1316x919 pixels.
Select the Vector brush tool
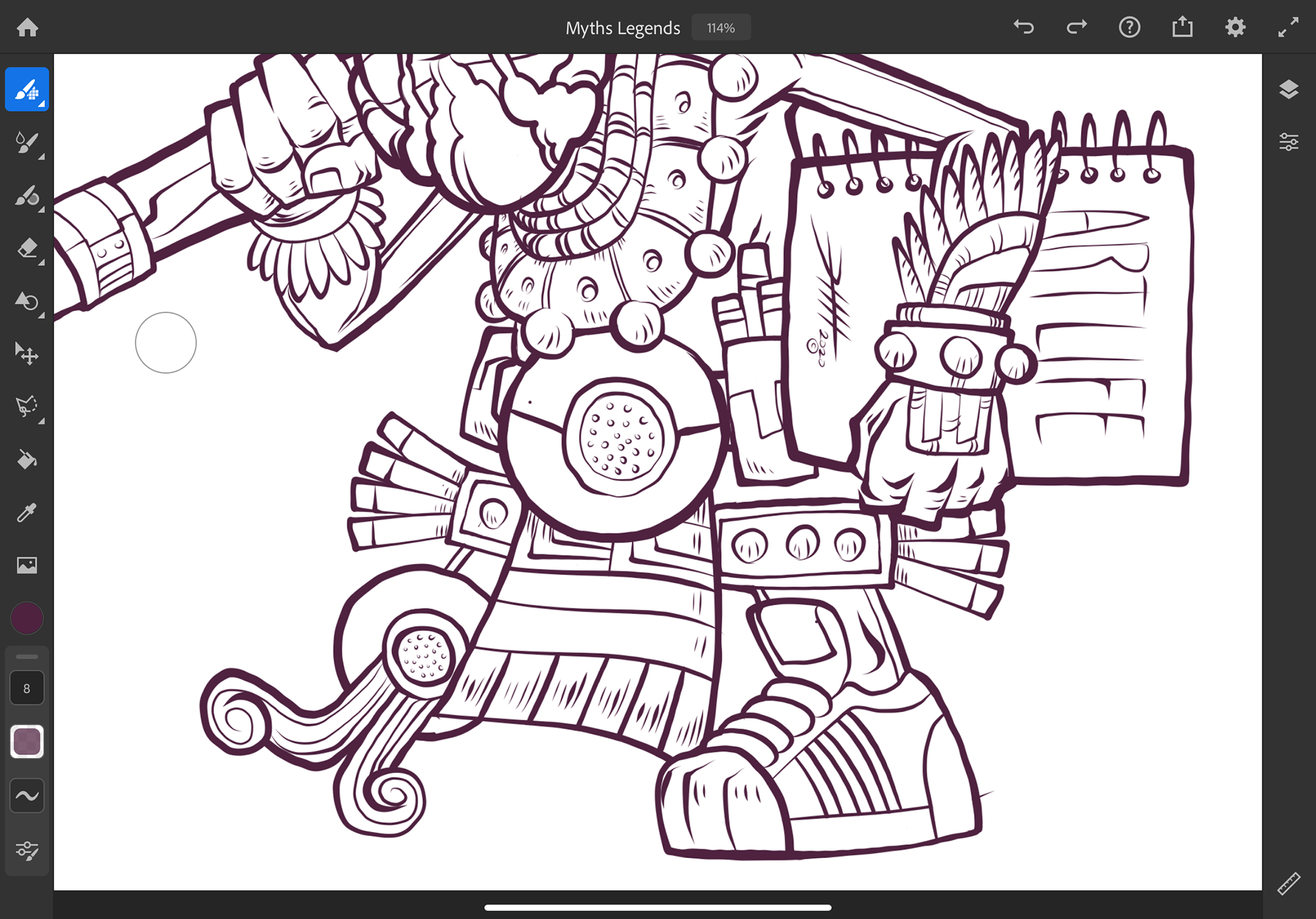tap(27, 196)
